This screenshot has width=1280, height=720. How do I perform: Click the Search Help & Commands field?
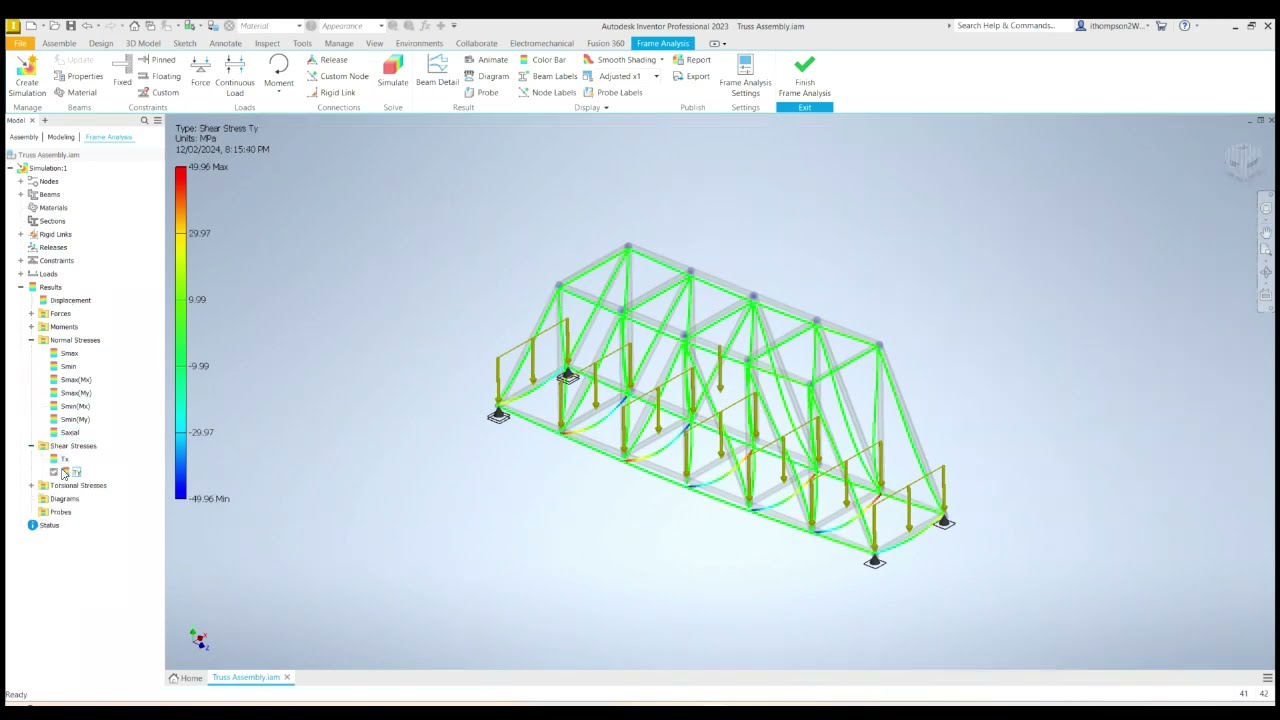tap(1006, 26)
